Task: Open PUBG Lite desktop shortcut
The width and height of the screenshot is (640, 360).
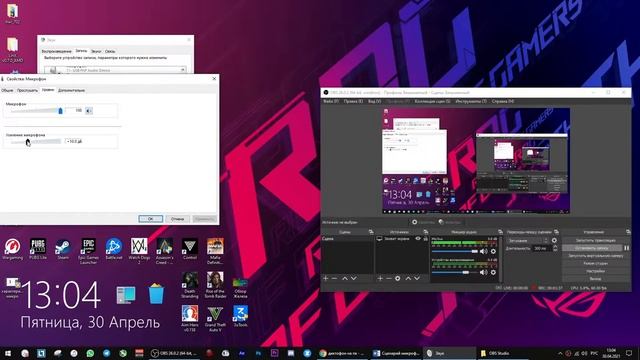Action: pyautogui.click(x=38, y=249)
